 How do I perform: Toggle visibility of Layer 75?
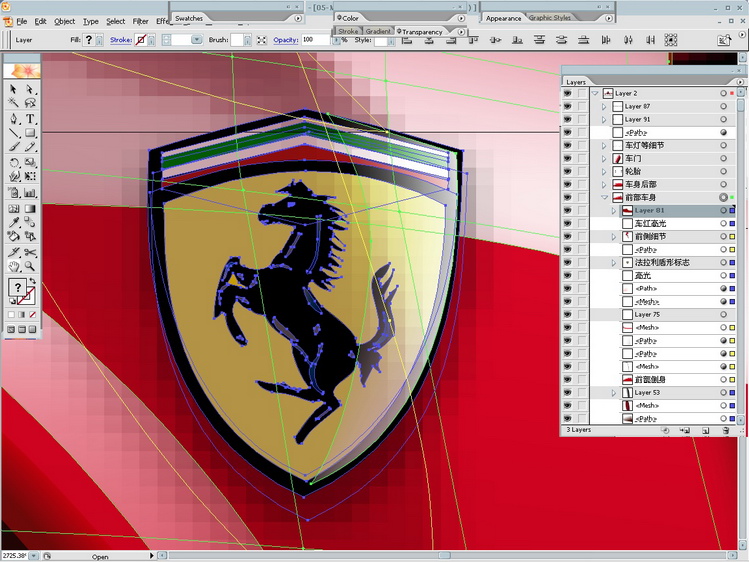click(x=567, y=314)
